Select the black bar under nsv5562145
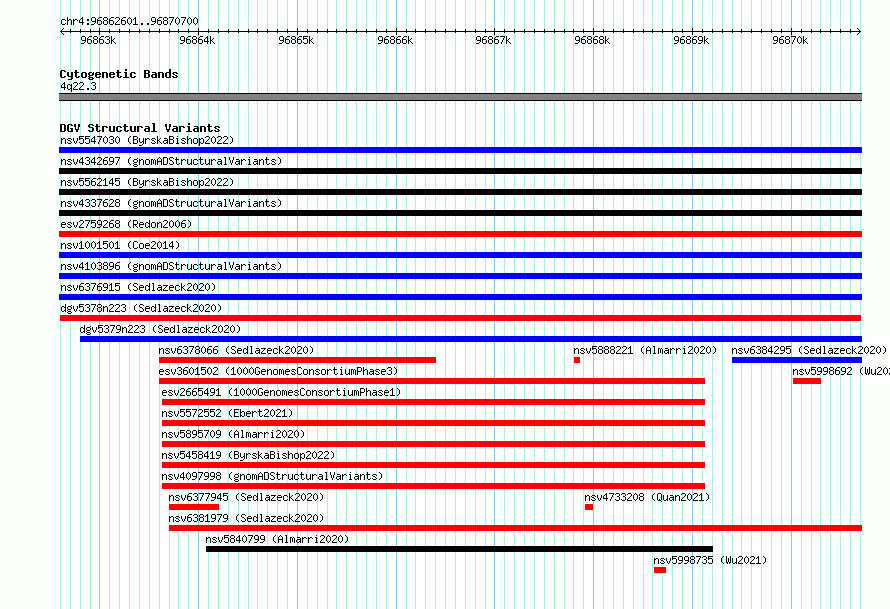Screen dimensions: 890x609 460,192
